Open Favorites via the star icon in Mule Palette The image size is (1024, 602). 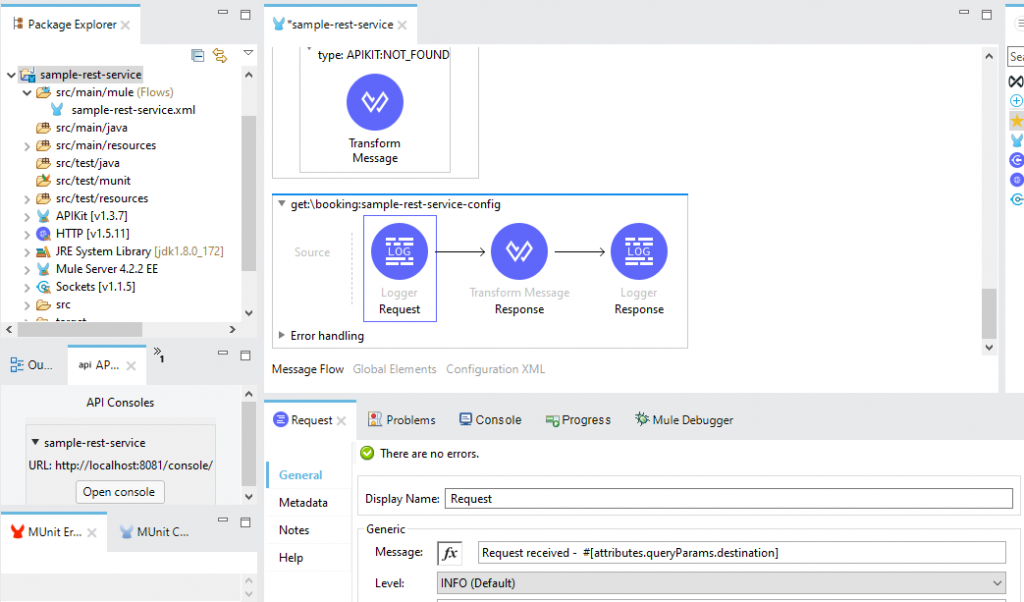click(1016, 120)
